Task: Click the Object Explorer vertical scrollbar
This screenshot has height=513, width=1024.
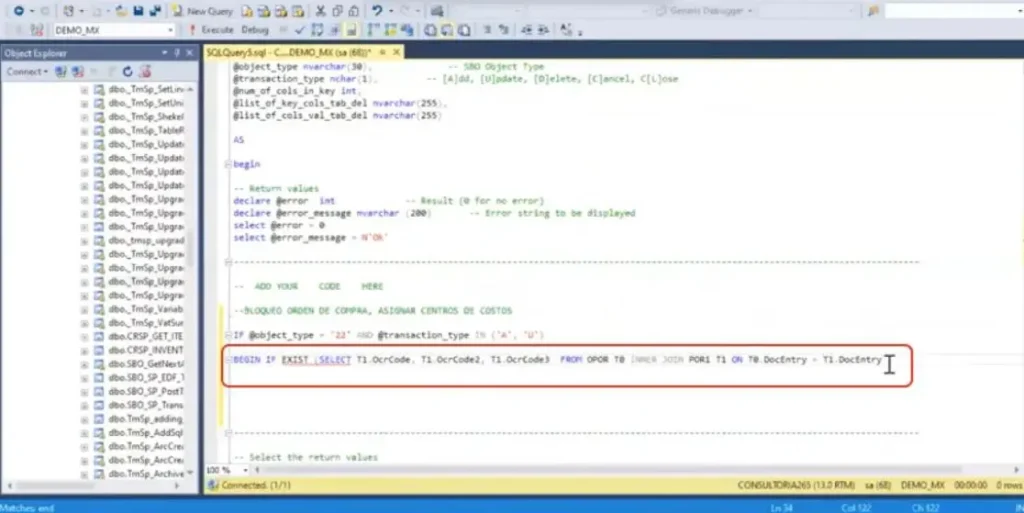Action: tap(190, 250)
